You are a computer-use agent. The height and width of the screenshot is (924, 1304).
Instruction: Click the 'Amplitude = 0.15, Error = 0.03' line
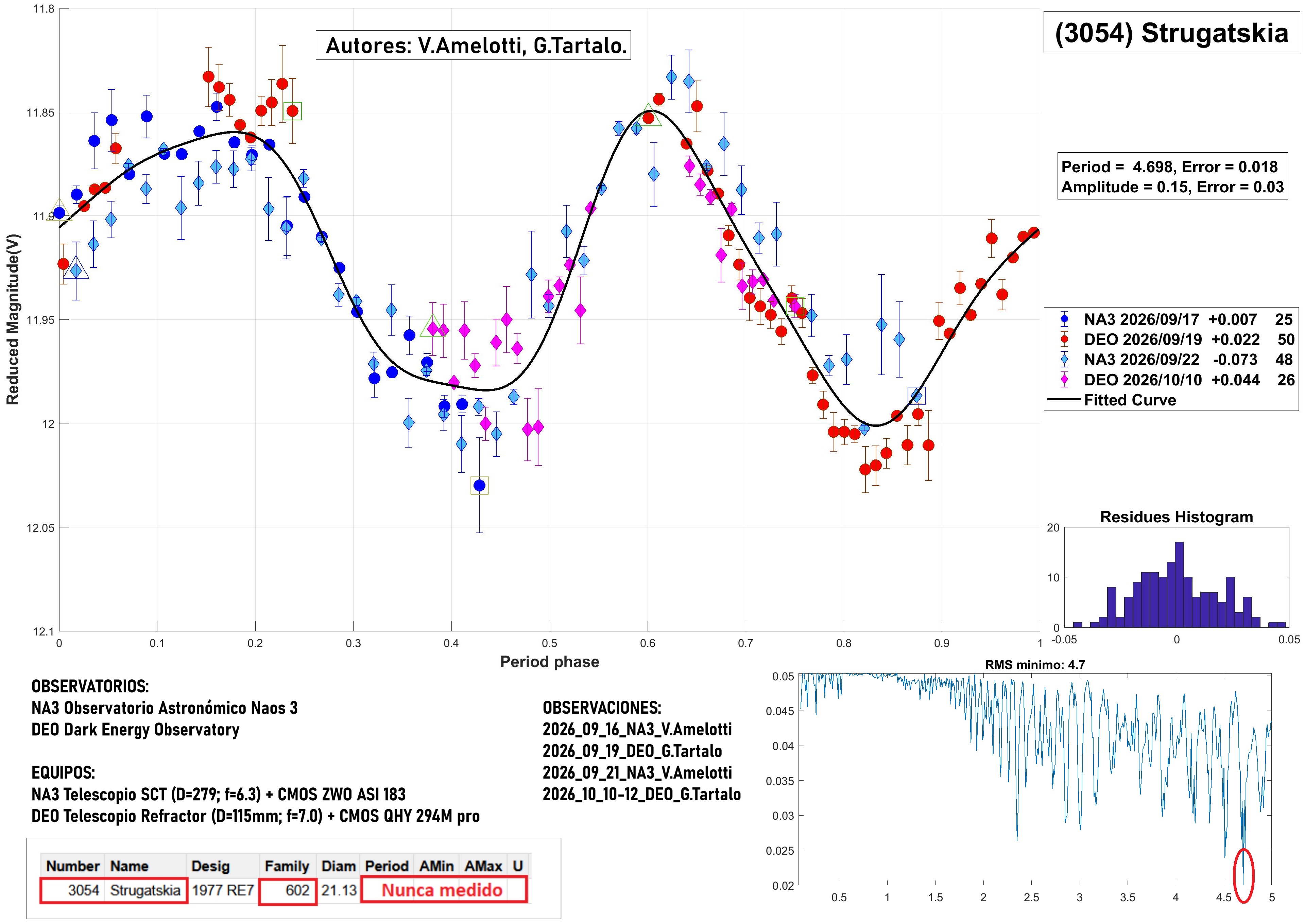(1172, 187)
